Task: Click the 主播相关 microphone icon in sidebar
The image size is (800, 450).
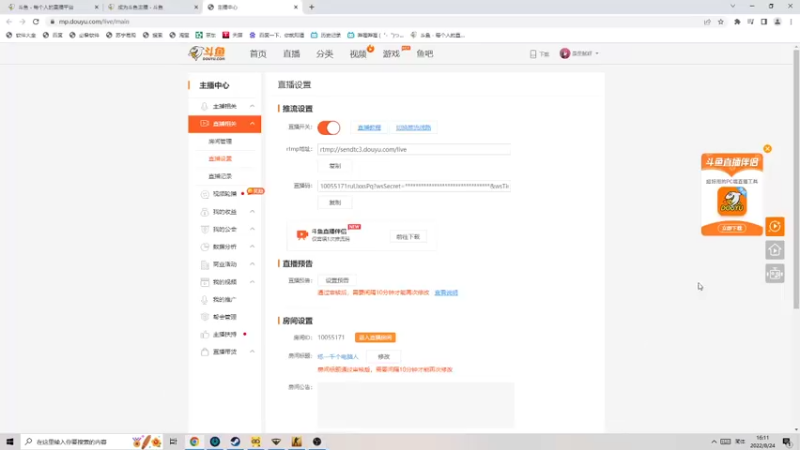Action: (x=204, y=106)
